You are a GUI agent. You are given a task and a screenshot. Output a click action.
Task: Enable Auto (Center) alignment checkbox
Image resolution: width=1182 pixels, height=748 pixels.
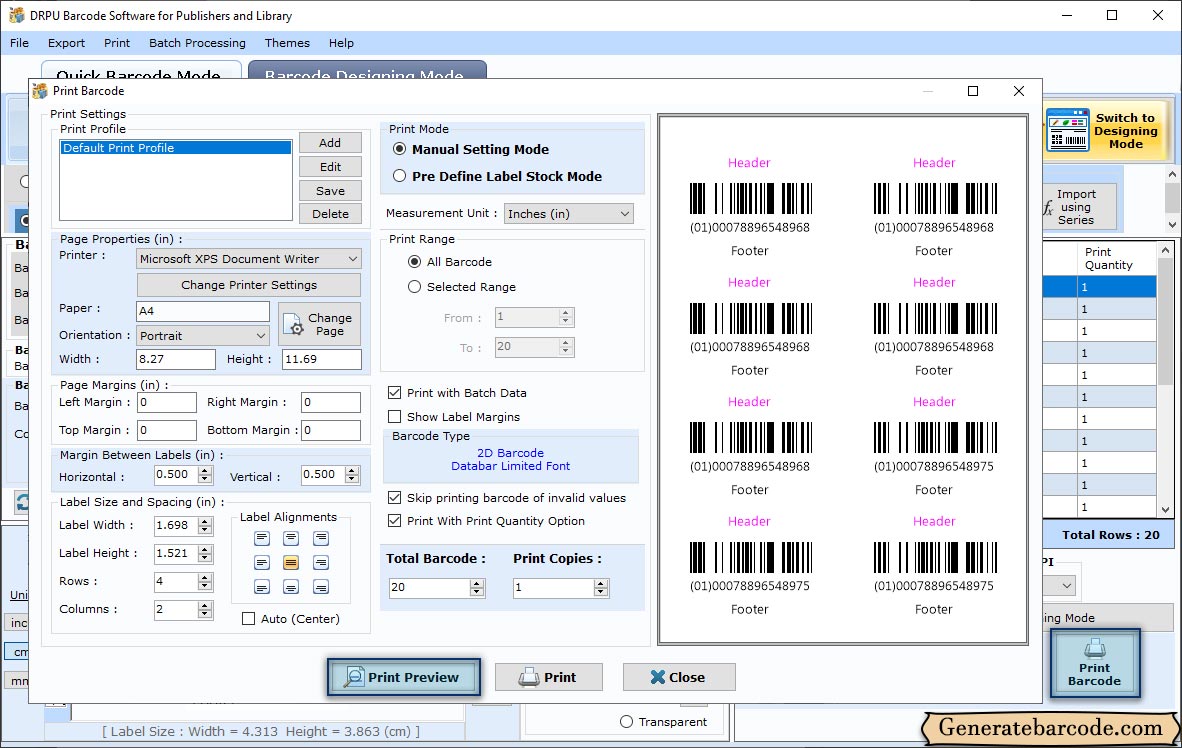click(248, 619)
